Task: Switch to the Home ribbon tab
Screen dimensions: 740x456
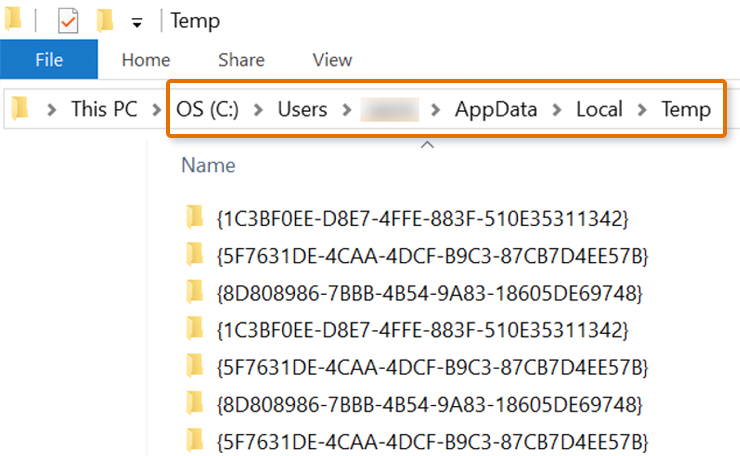Action: point(146,60)
